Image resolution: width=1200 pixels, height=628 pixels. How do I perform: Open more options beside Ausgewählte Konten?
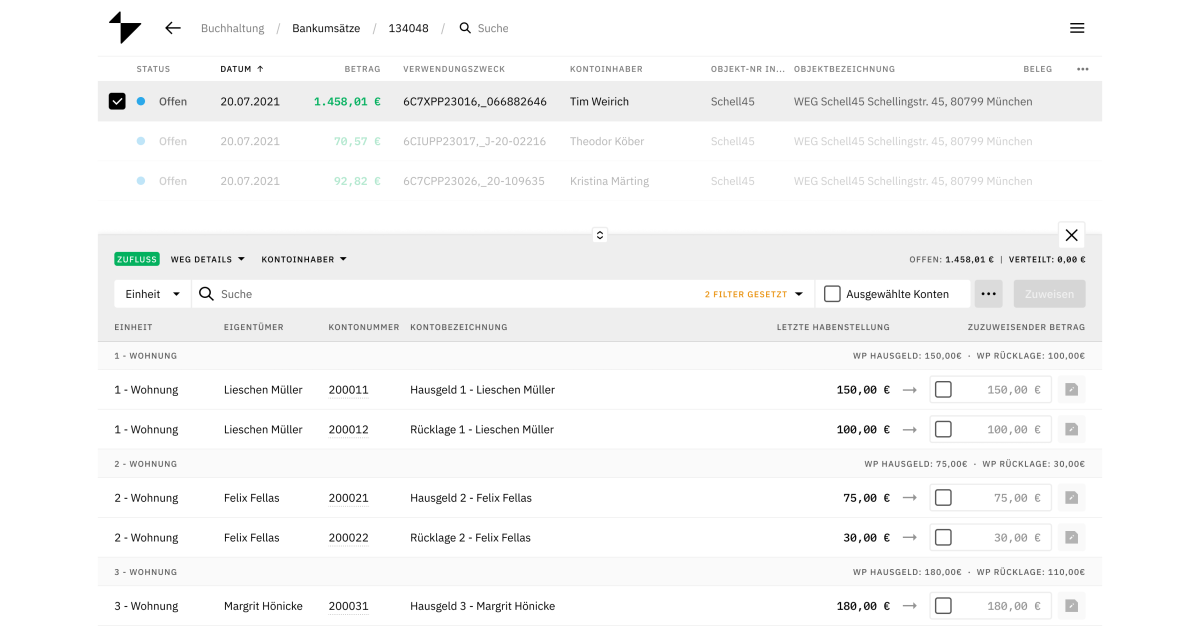click(988, 294)
